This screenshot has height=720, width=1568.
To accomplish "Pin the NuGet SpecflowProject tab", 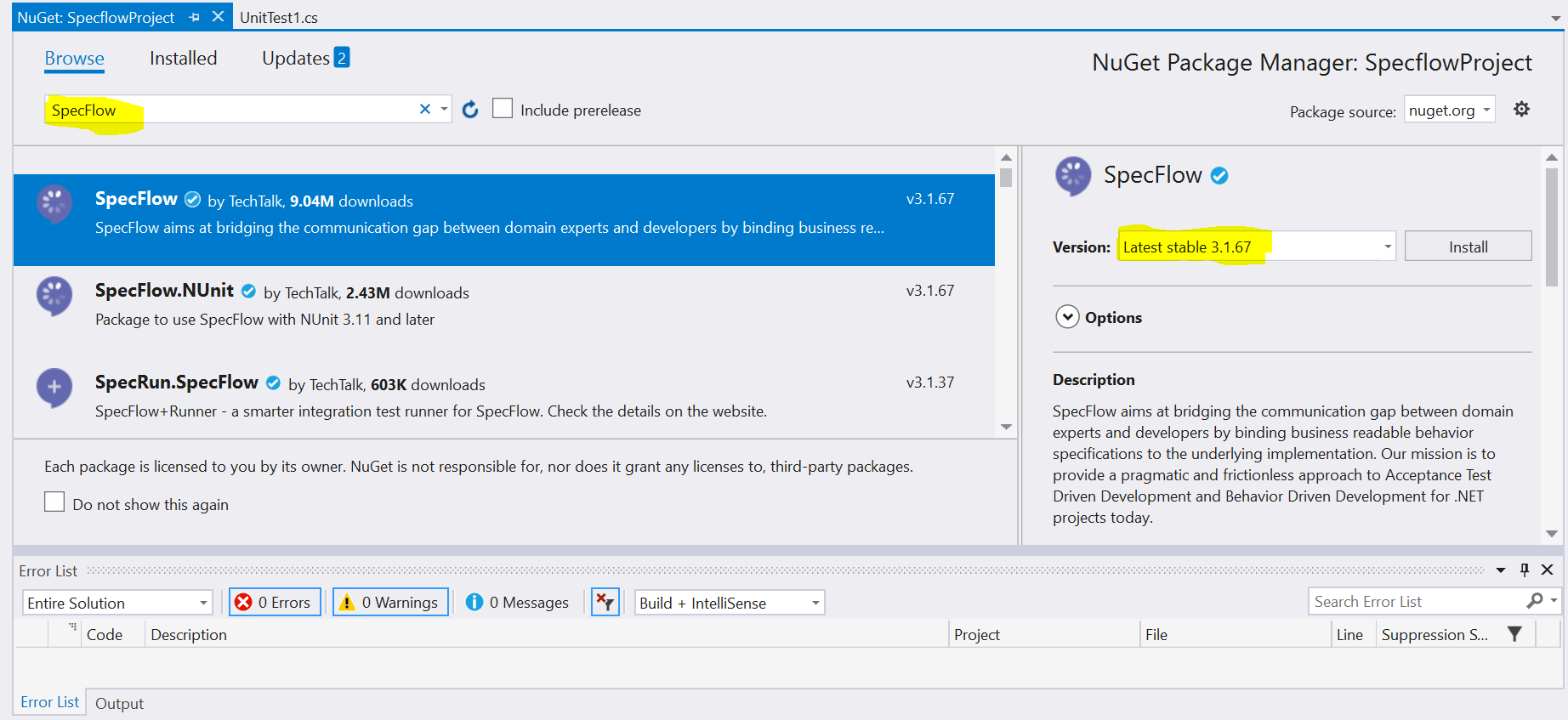I will (195, 17).
